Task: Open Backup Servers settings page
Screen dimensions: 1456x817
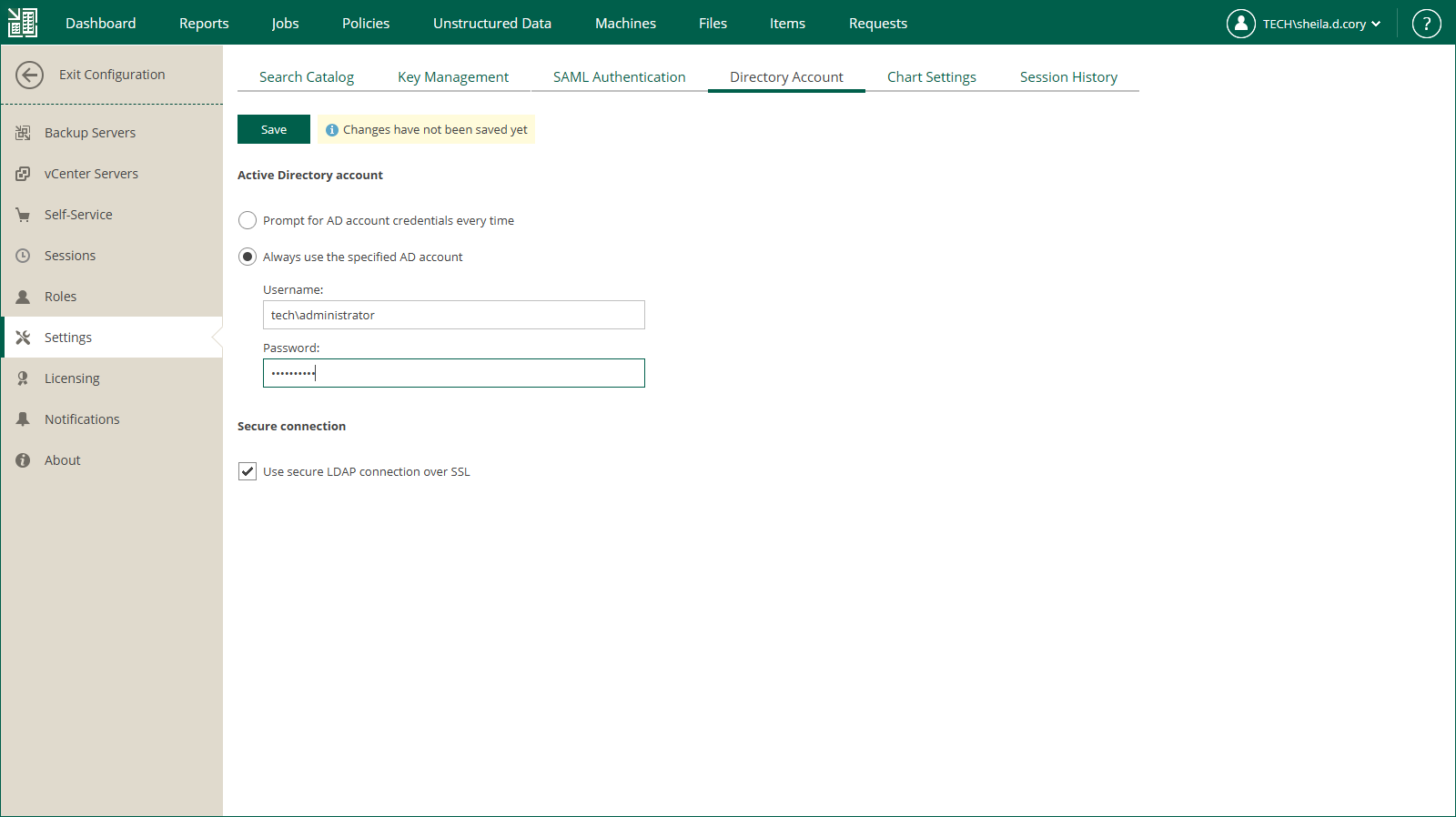Action: tap(112, 133)
